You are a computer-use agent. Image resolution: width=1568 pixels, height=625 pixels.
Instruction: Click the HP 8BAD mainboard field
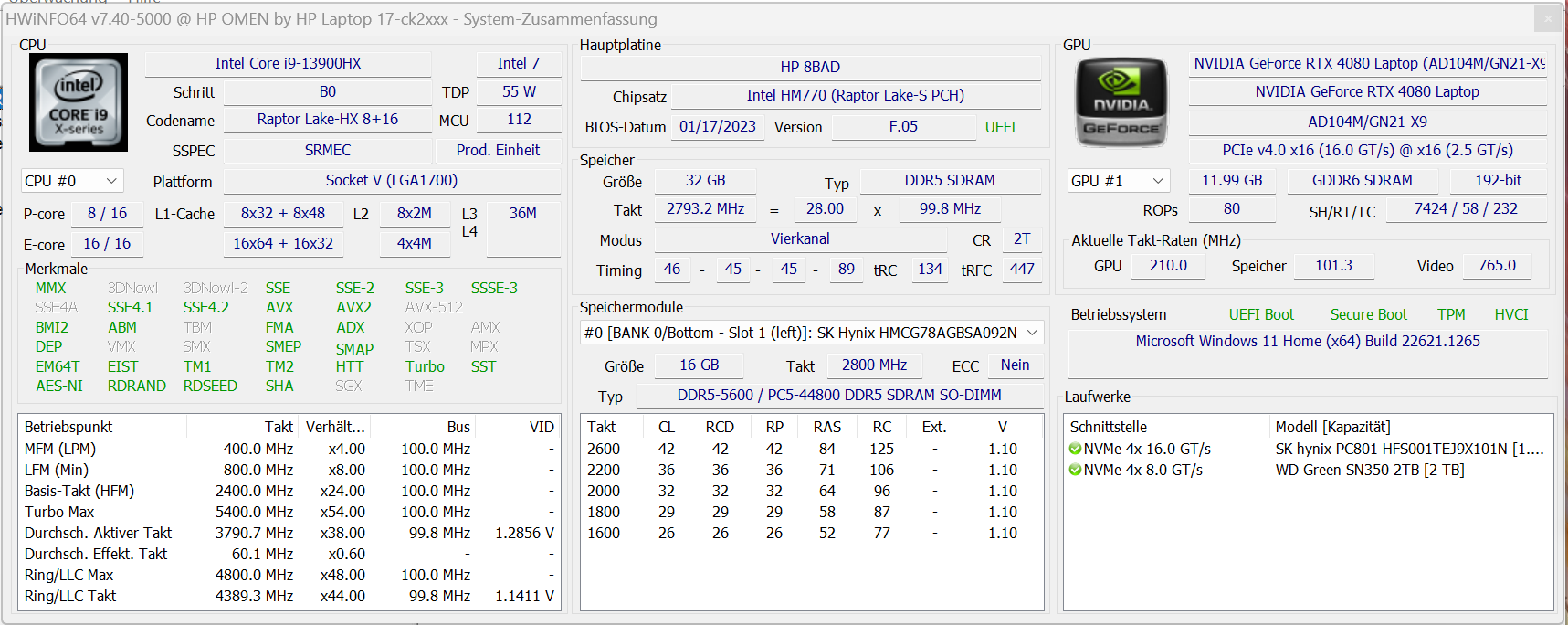(810, 67)
